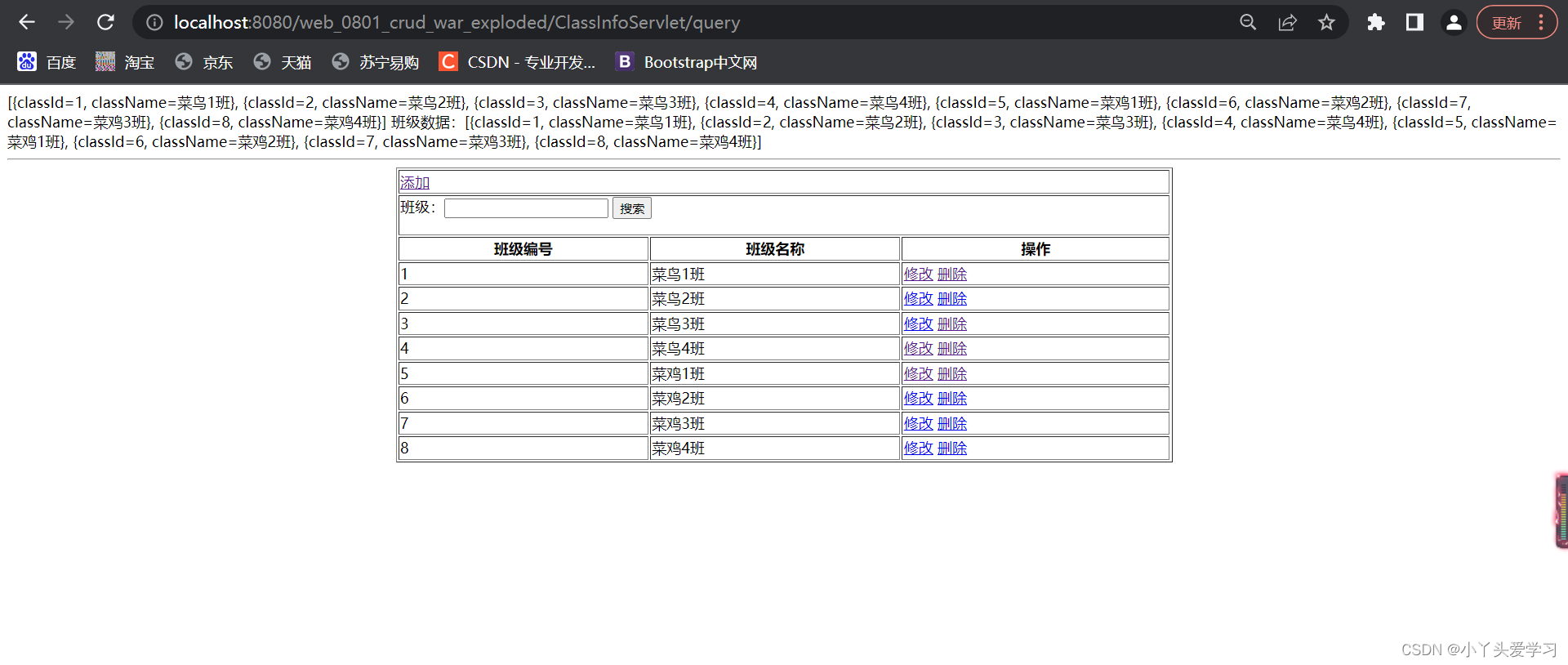Click 修改 for 菜鸟1班
The image size is (1568, 665).
(919, 274)
